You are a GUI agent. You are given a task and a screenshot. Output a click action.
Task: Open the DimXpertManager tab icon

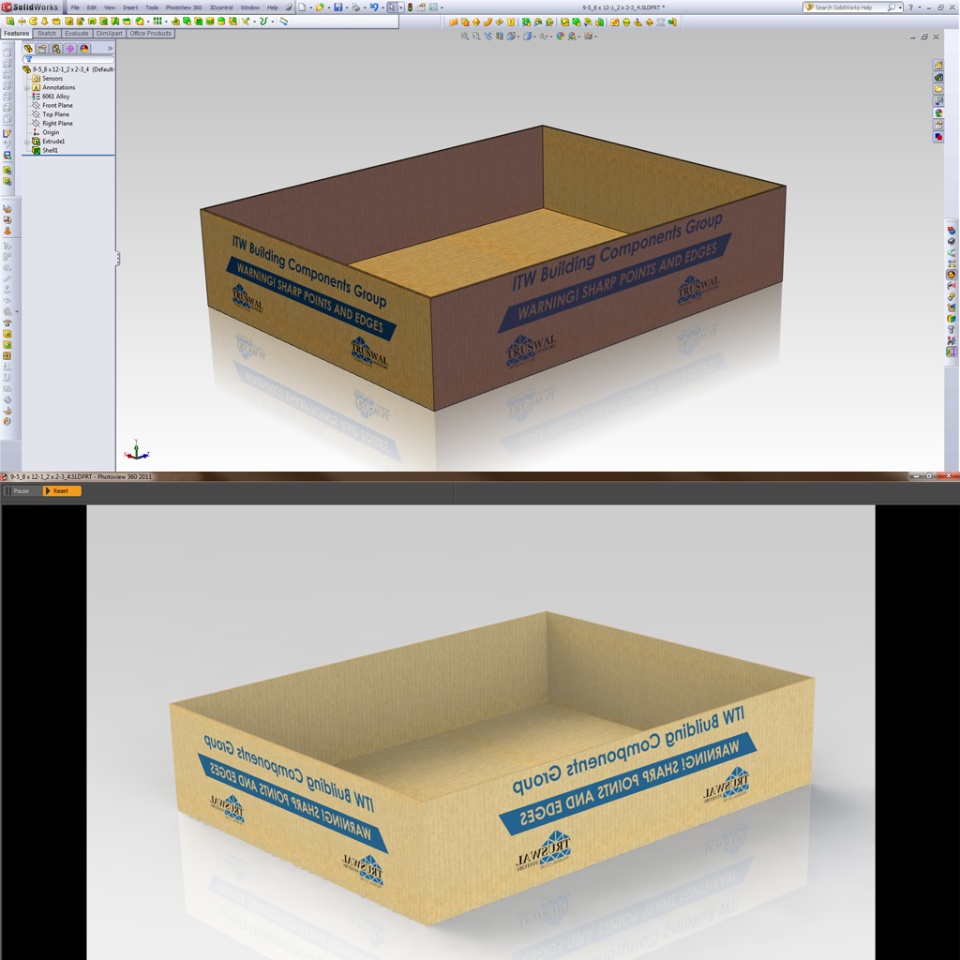(70, 48)
